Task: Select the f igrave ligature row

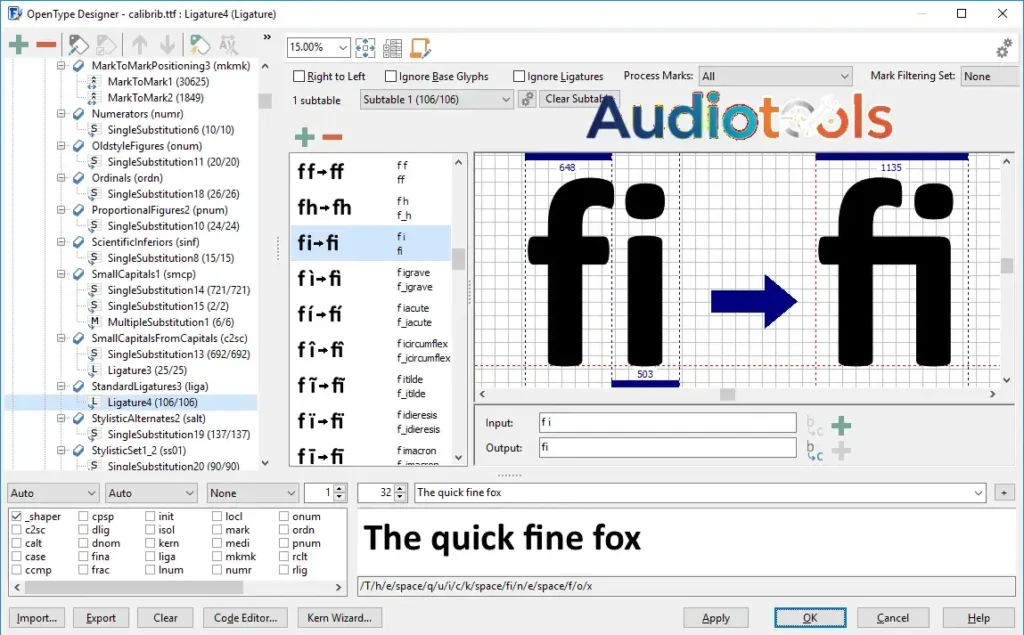Action: [371, 279]
